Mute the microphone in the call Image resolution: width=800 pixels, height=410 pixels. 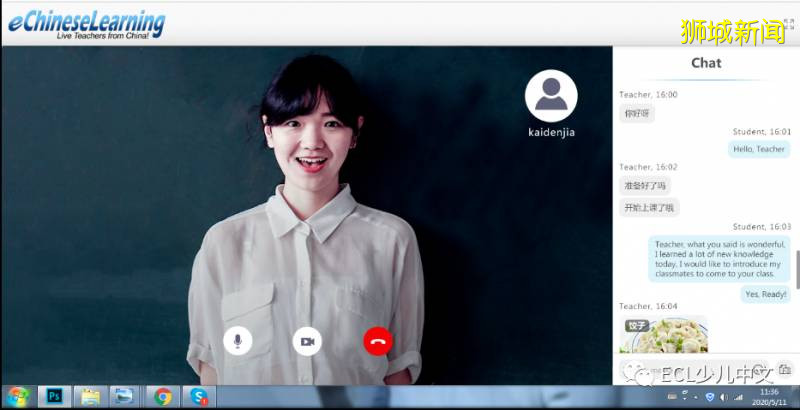point(238,341)
